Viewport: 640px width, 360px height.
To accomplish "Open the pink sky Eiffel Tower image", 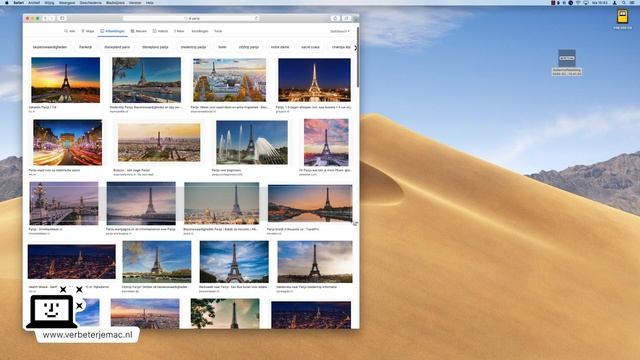I will [326, 142].
